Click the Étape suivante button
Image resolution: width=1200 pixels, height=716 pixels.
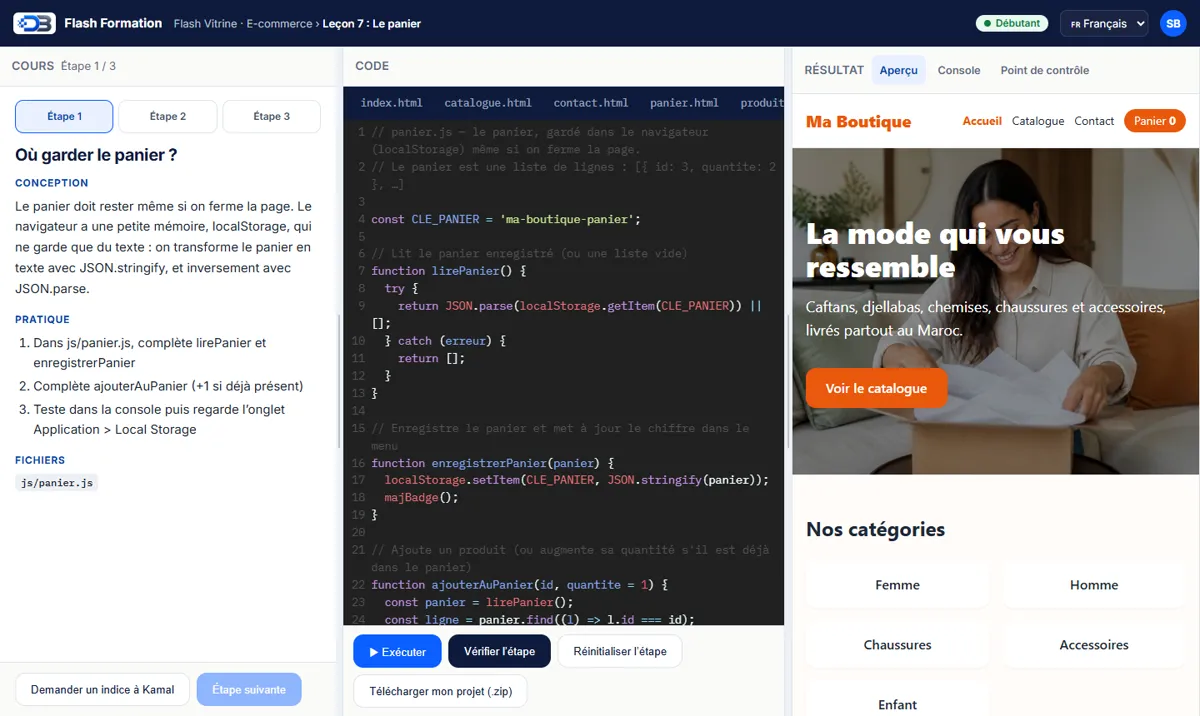tap(249, 689)
